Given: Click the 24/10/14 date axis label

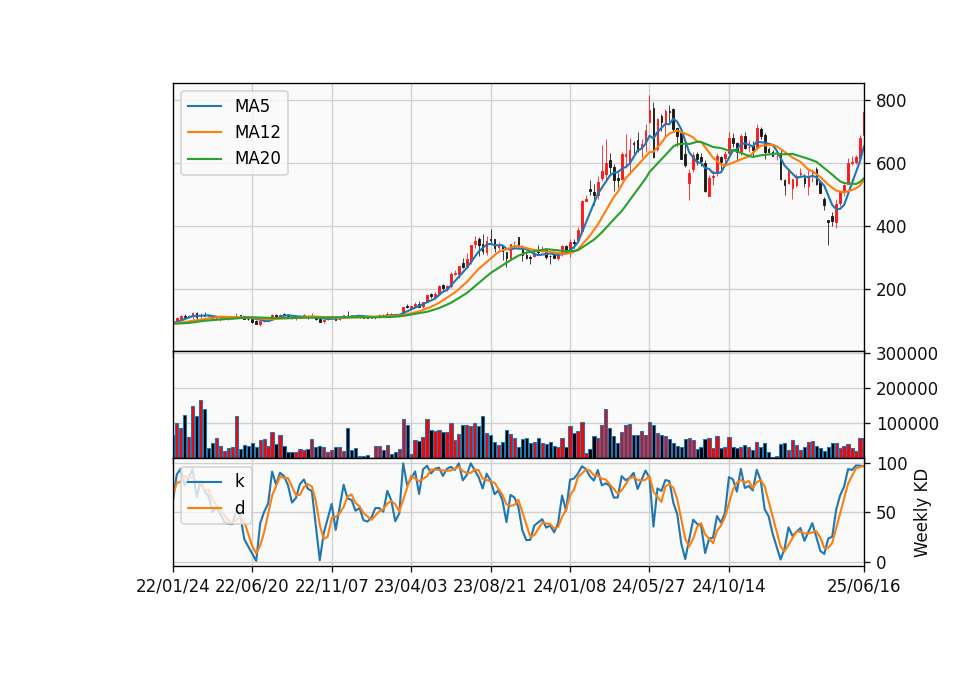Looking at the screenshot, I should (x=729, y=586).
